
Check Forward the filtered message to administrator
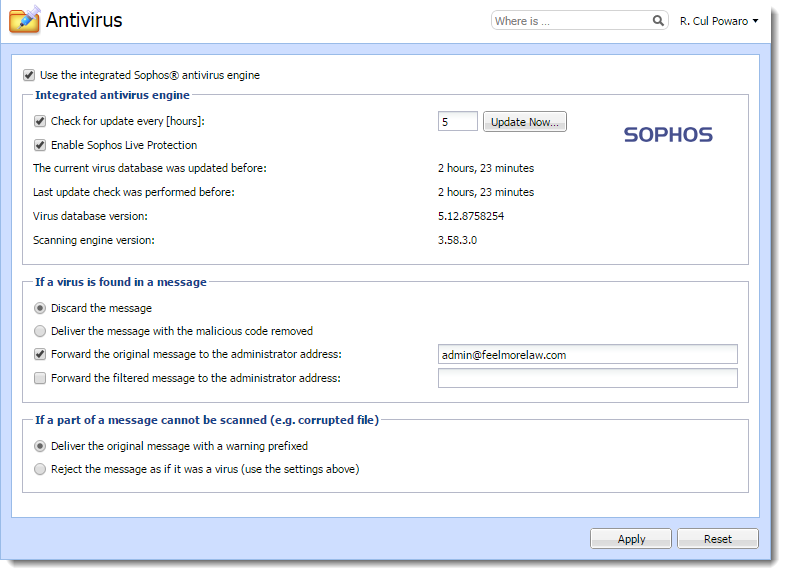(40, 378)
